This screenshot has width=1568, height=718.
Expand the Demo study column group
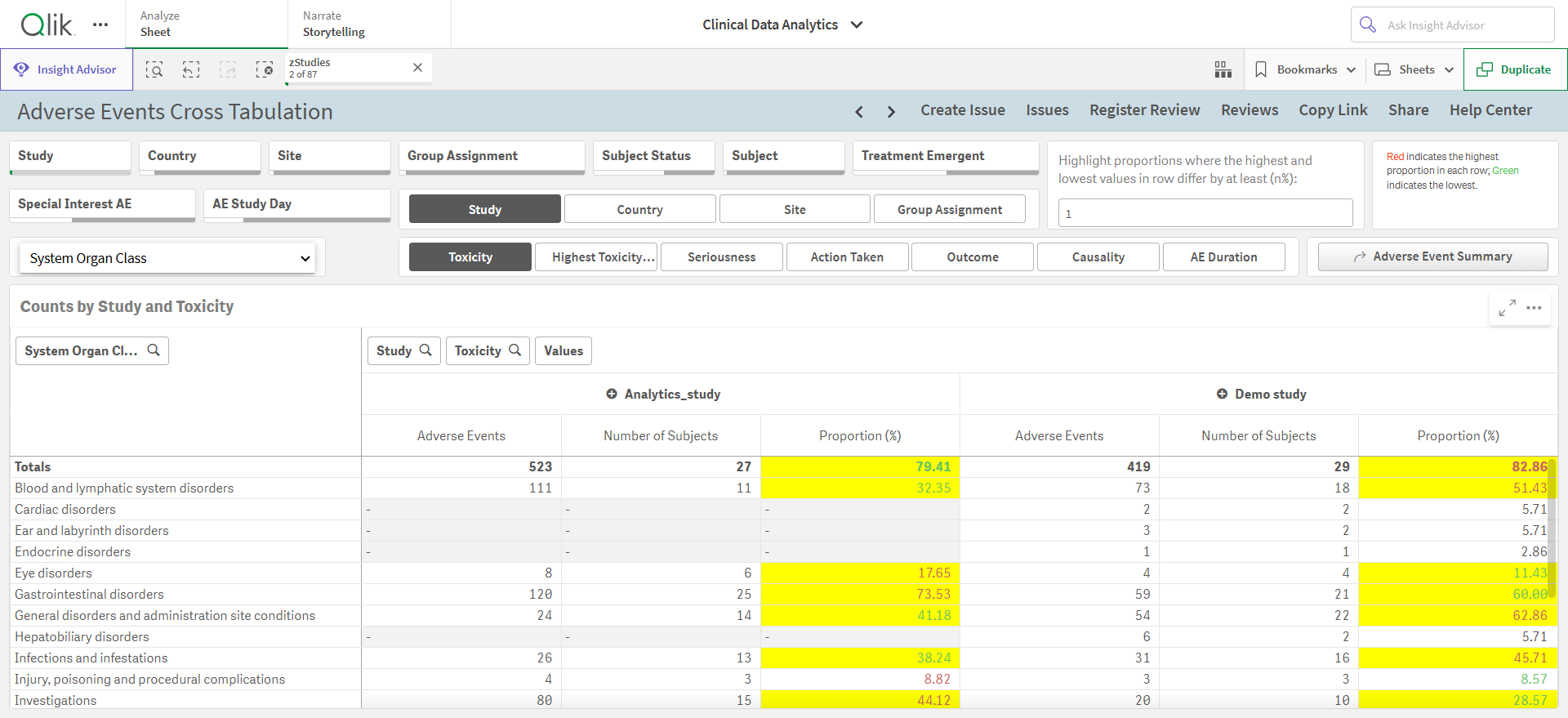(x=1222, y=394)
